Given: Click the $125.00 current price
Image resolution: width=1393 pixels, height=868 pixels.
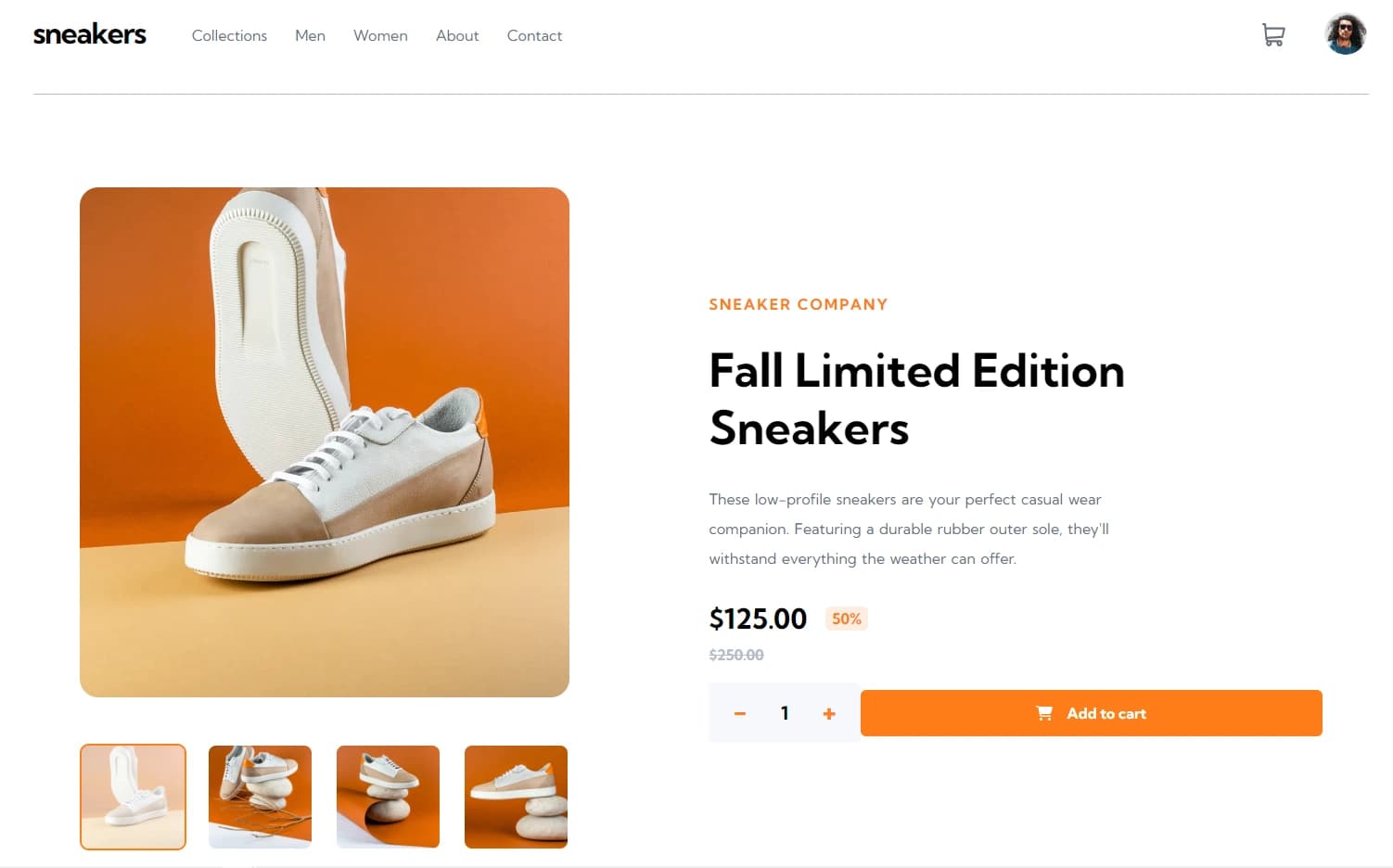Looking at the screenshot, I should [x=758, y=619].
